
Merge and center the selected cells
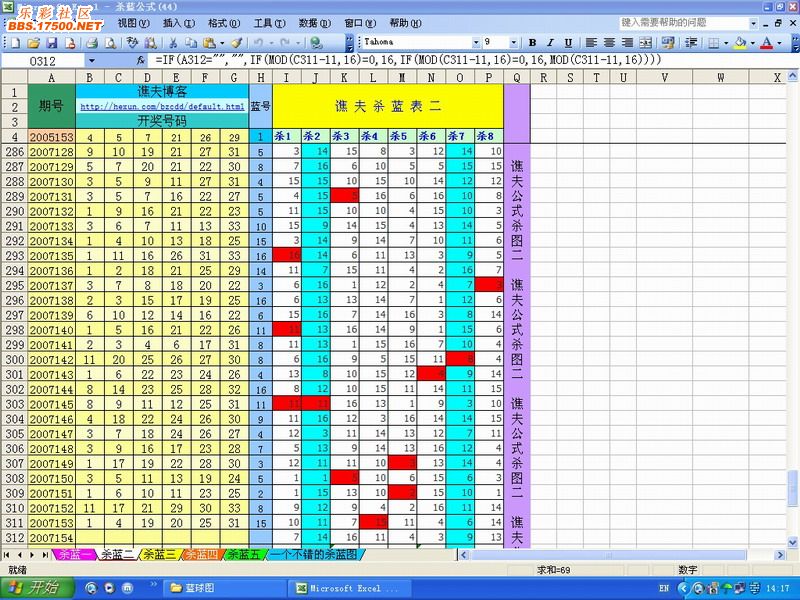[645, 42]
